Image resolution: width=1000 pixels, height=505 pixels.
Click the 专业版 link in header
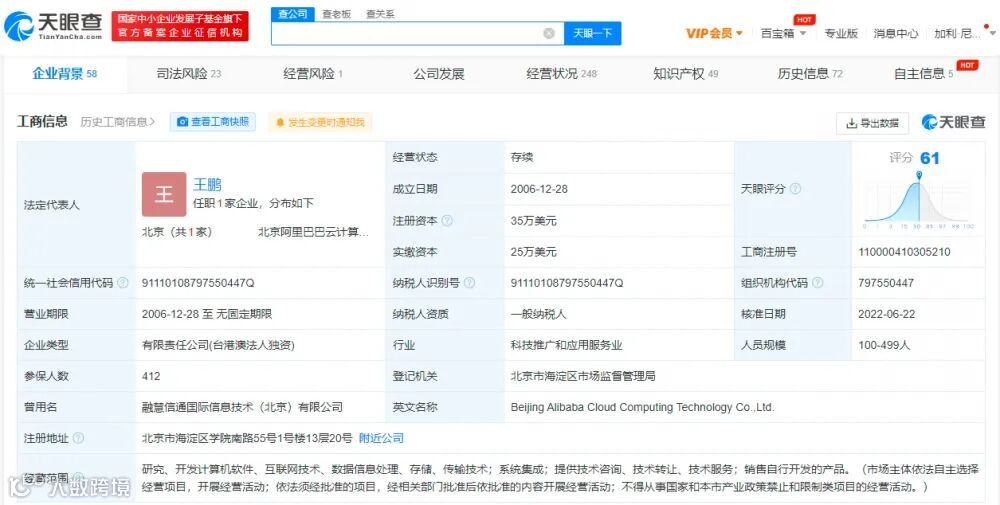(841, 33)
